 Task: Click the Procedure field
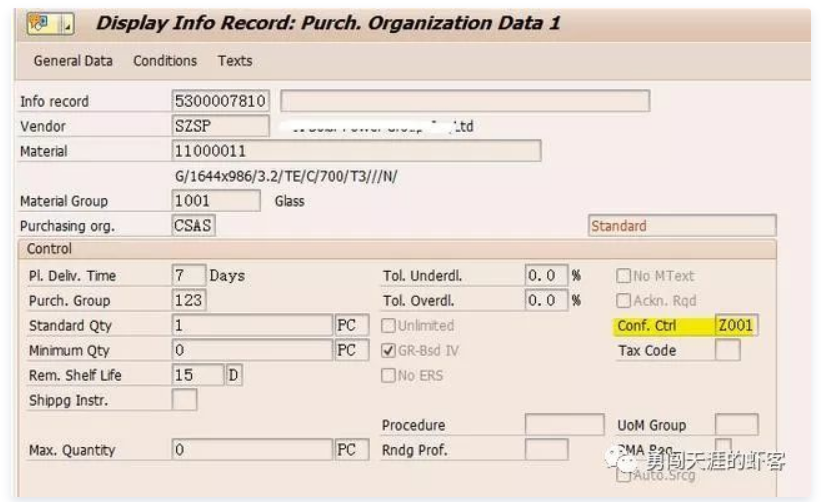(x=564, y=425)
